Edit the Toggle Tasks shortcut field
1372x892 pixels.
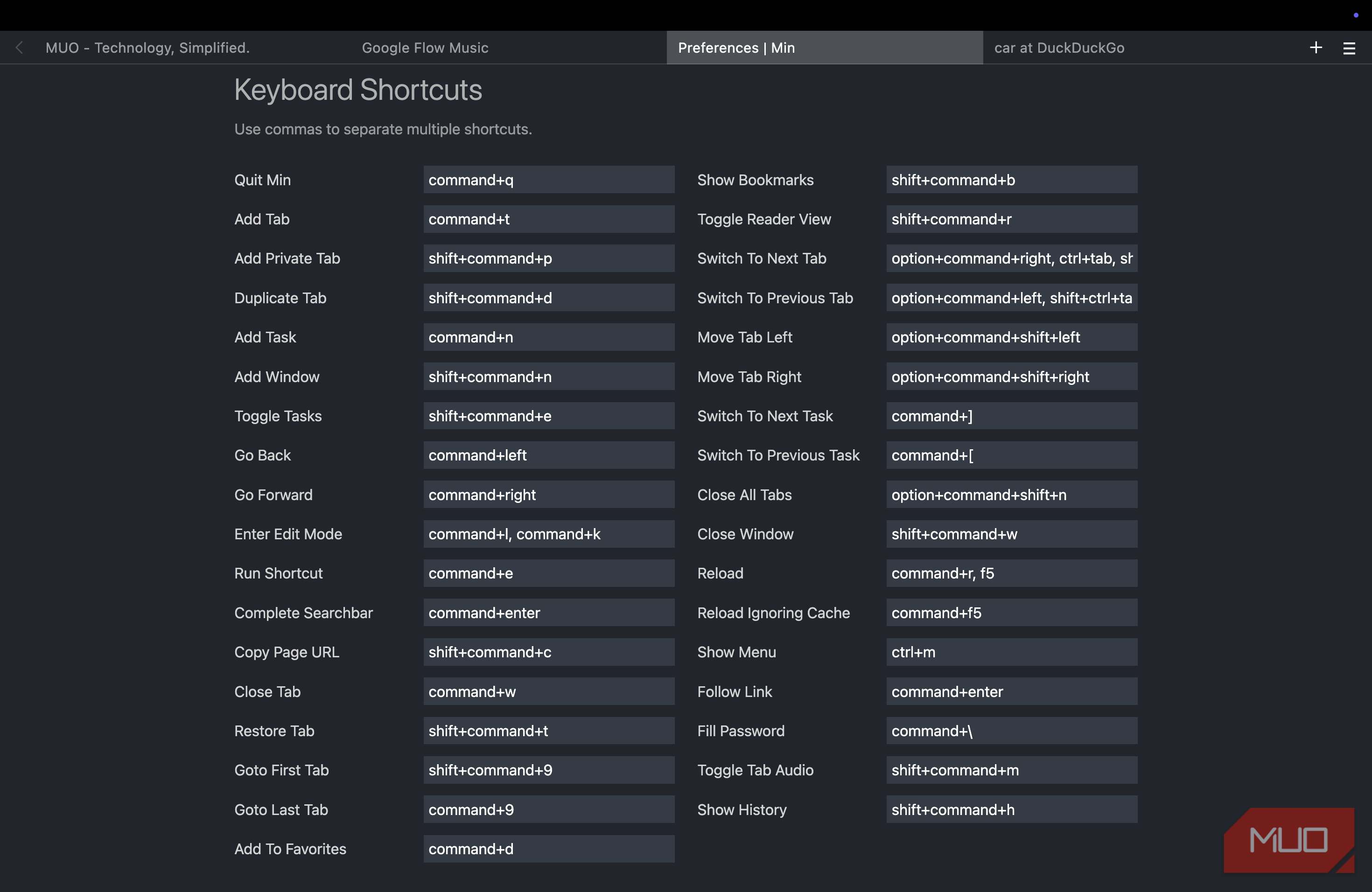[x=549, y=416]
